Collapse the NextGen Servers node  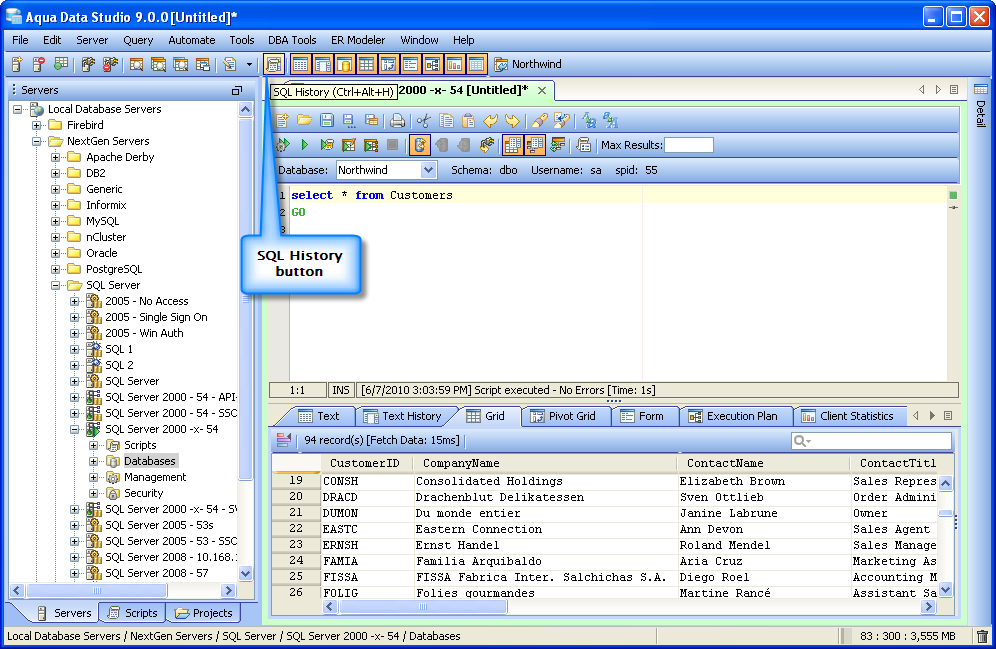(37, 141)
